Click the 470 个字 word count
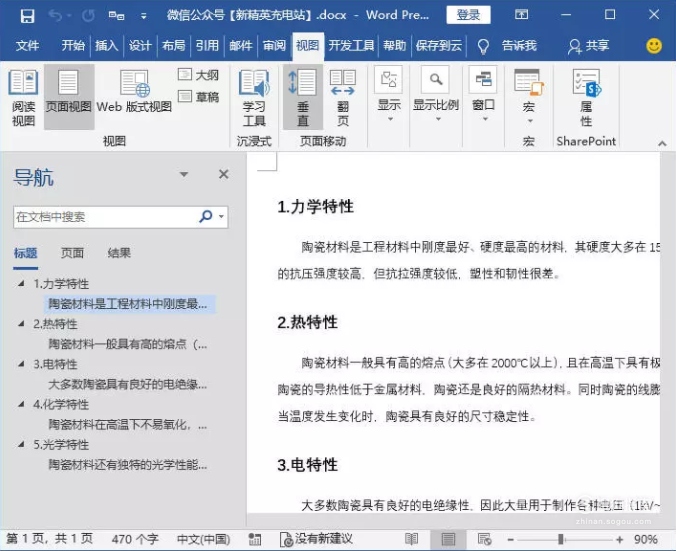Screen dimensions: 676x551 tap(135, 539)
